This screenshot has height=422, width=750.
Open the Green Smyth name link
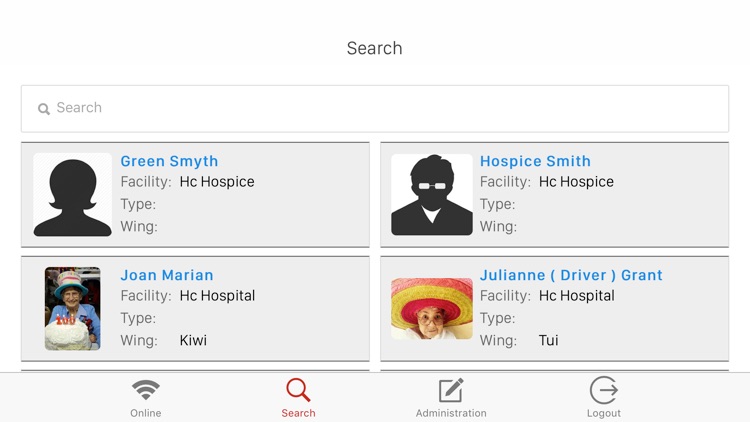169,161
